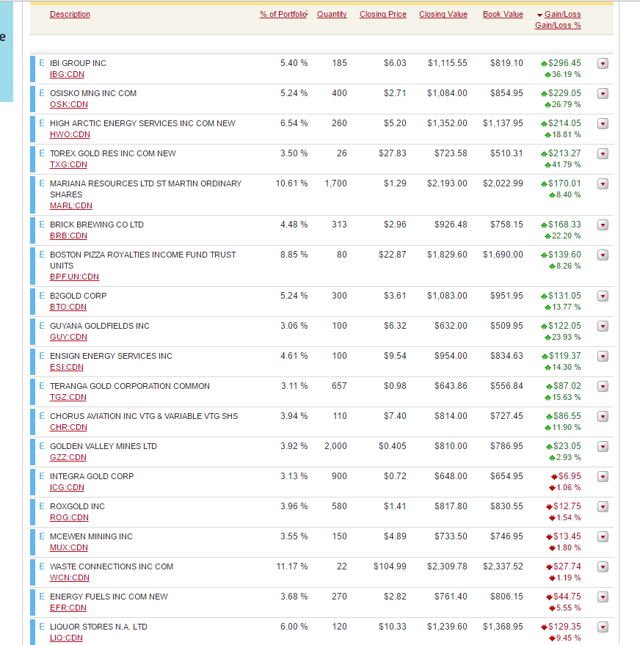Open the row dropdown for IBI Group Inc
This screenshot has height=645, width=640.
pos(603,64)
